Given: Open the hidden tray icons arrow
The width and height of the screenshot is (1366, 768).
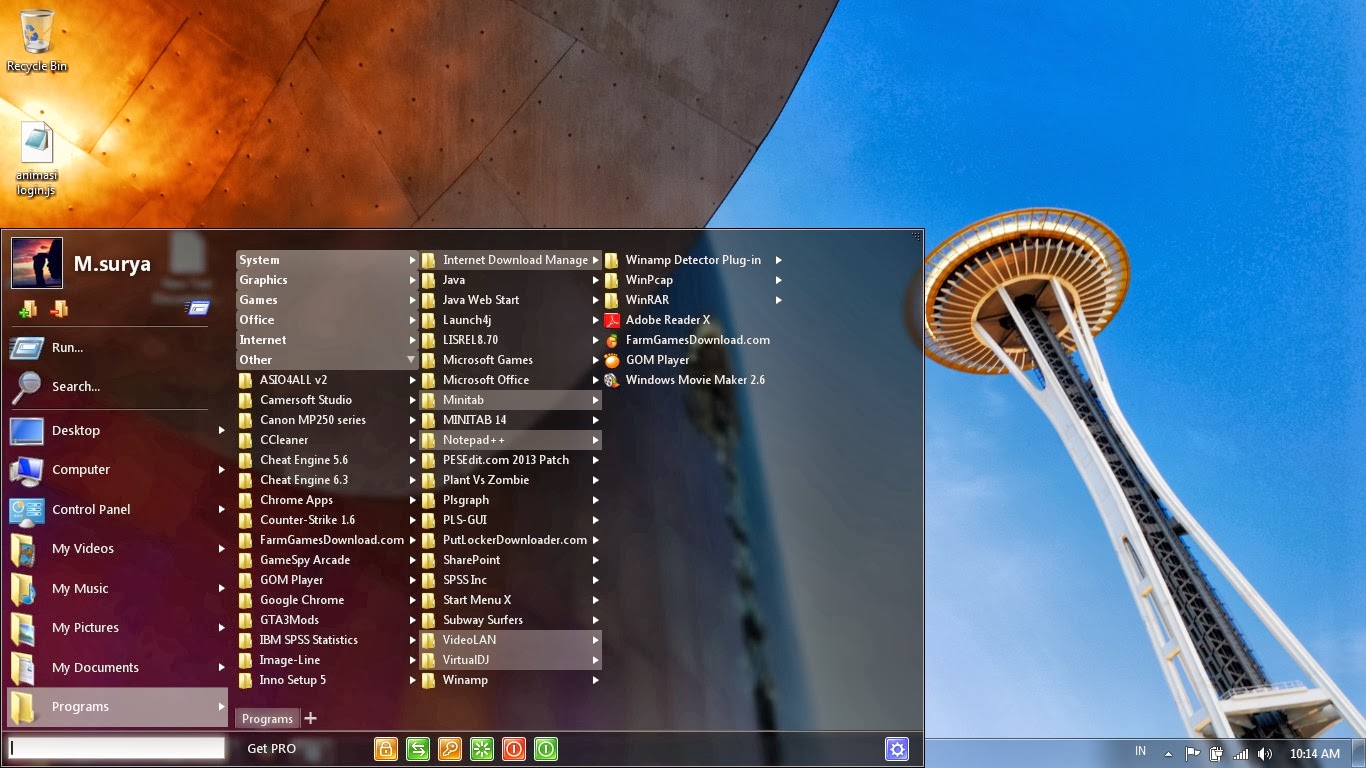Looking at the screenshot, I should point(1168,752).
